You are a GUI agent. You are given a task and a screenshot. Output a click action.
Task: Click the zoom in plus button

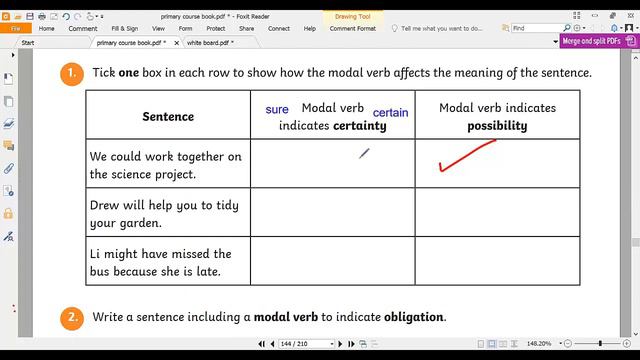627,344
